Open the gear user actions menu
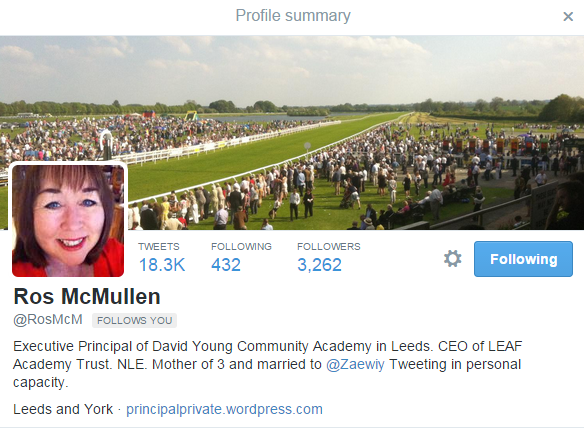Viewport: 584px width, 428px height. [453, 259]
